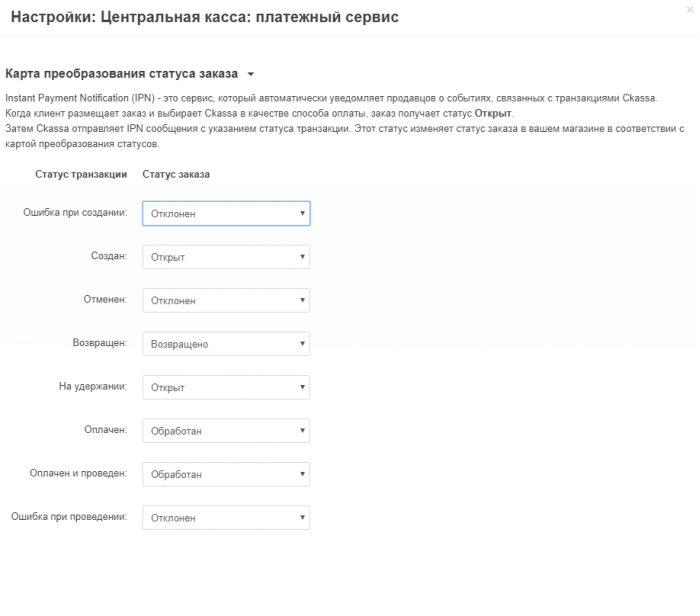Click the 'Возвращен:' label
The width and height of the screenshot is (700, 616).
100,343
